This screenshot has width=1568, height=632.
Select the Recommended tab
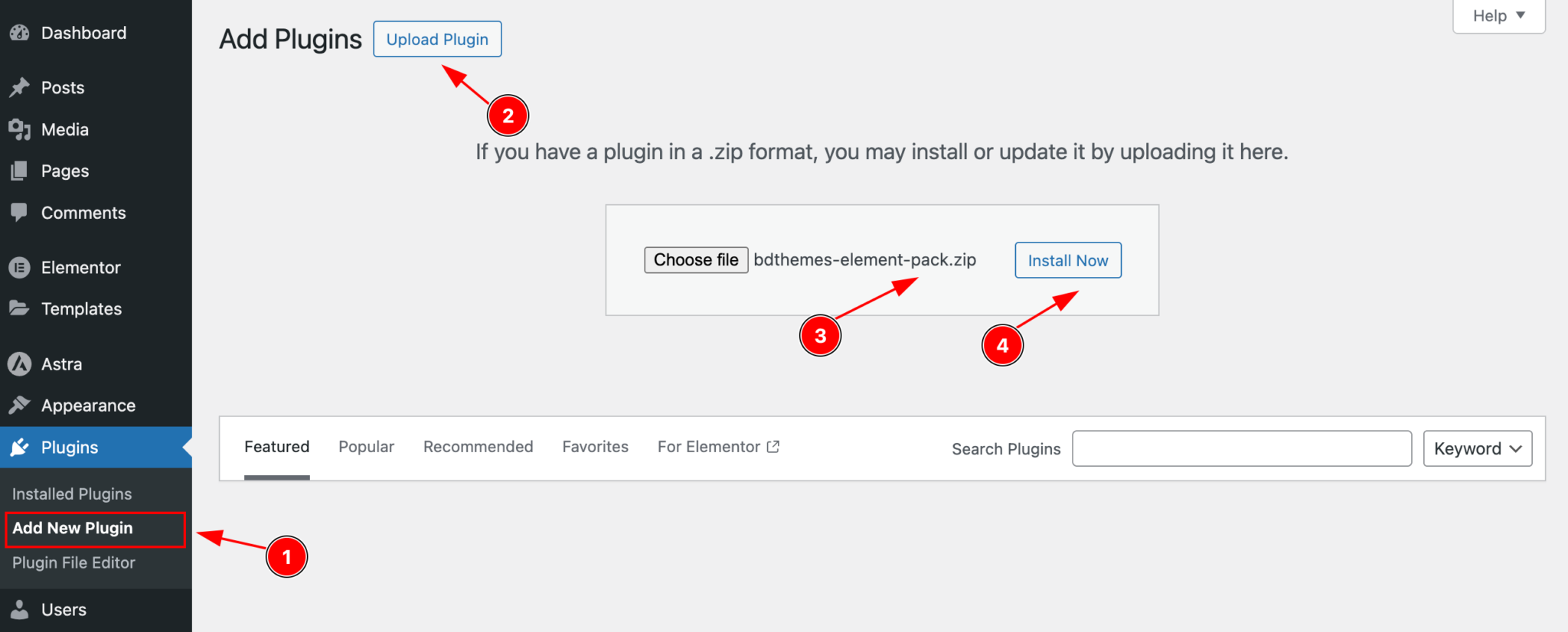click(x=478, y=447)
